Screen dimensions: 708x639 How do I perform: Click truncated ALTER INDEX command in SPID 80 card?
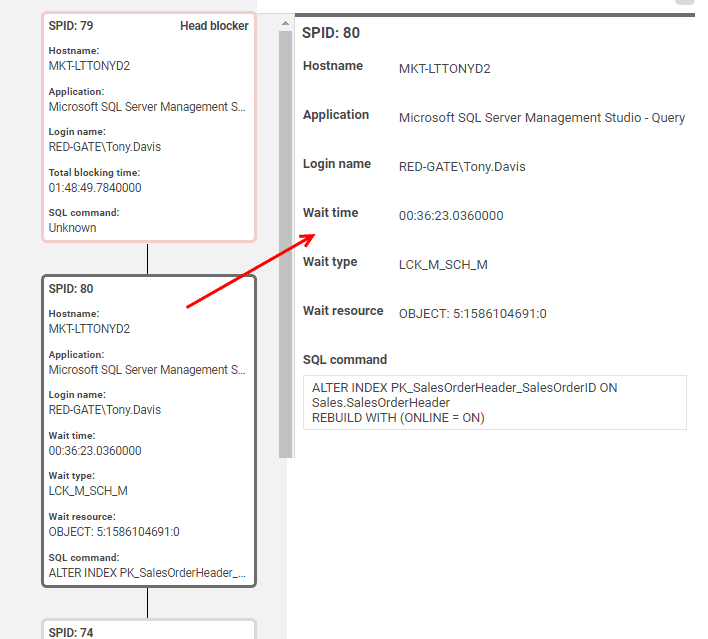pyautogui.click(x=147, y=573)
